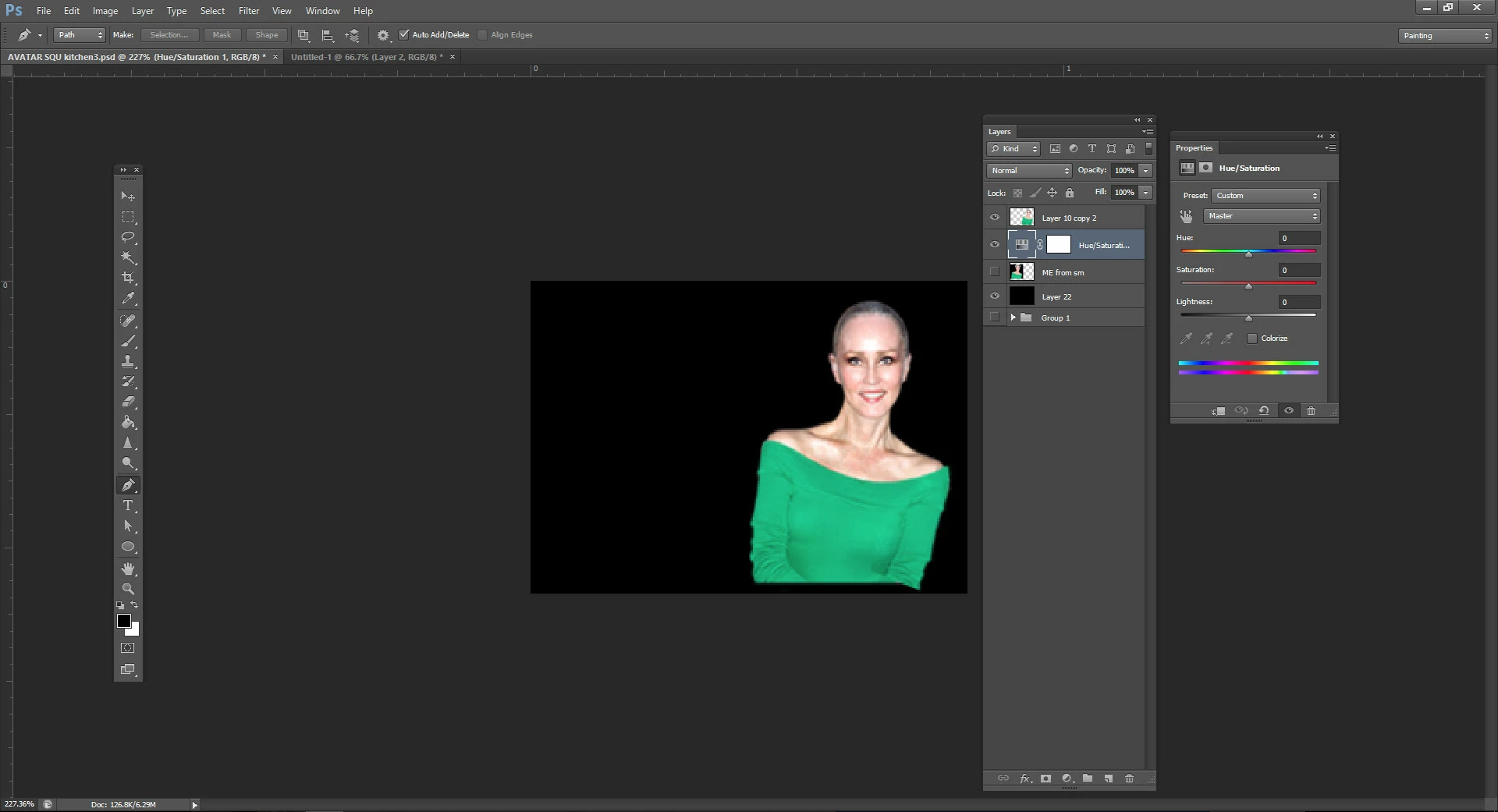1498x812 pixels.
Task: Click the delete layer trash icon
Action: pyautogui.click(x=1129, y=778)
